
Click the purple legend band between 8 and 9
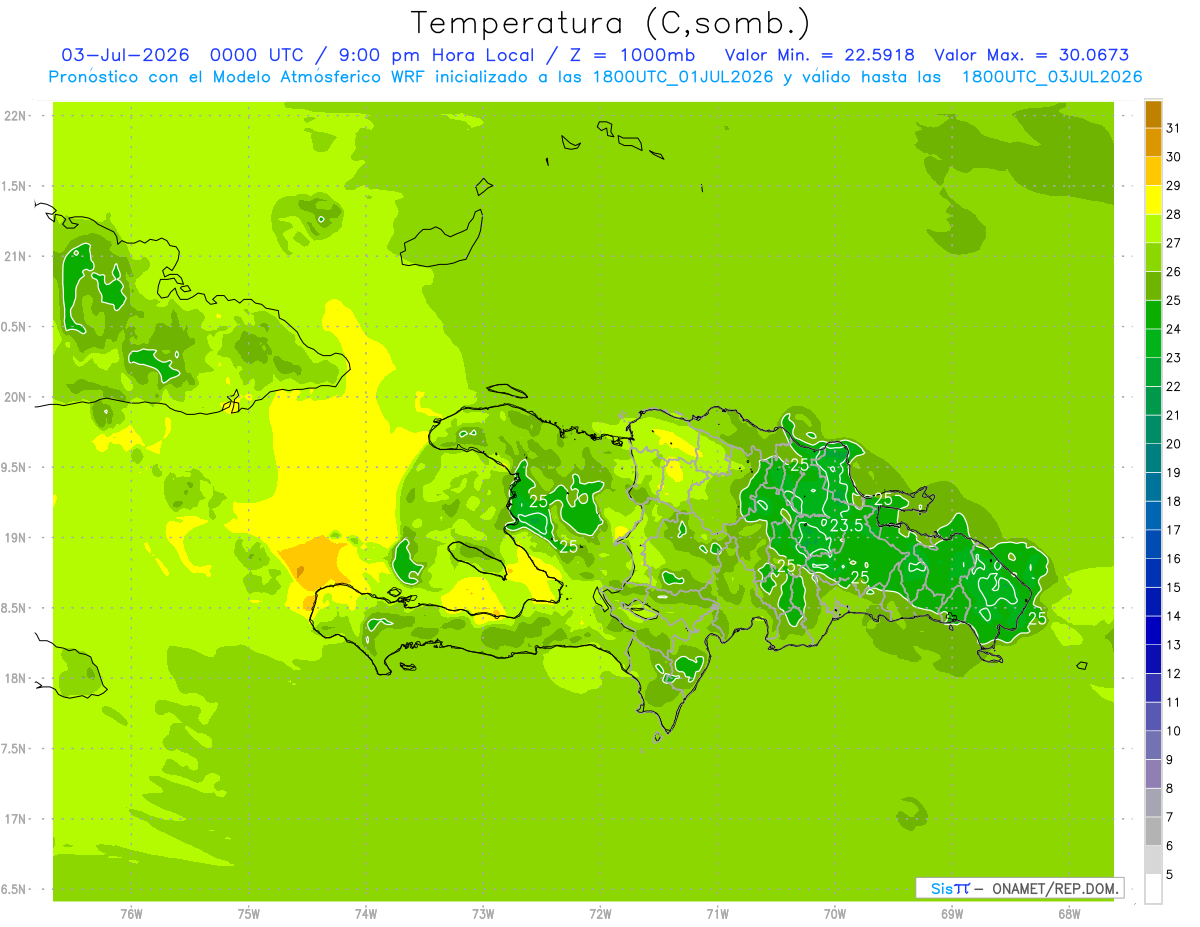1153,774
